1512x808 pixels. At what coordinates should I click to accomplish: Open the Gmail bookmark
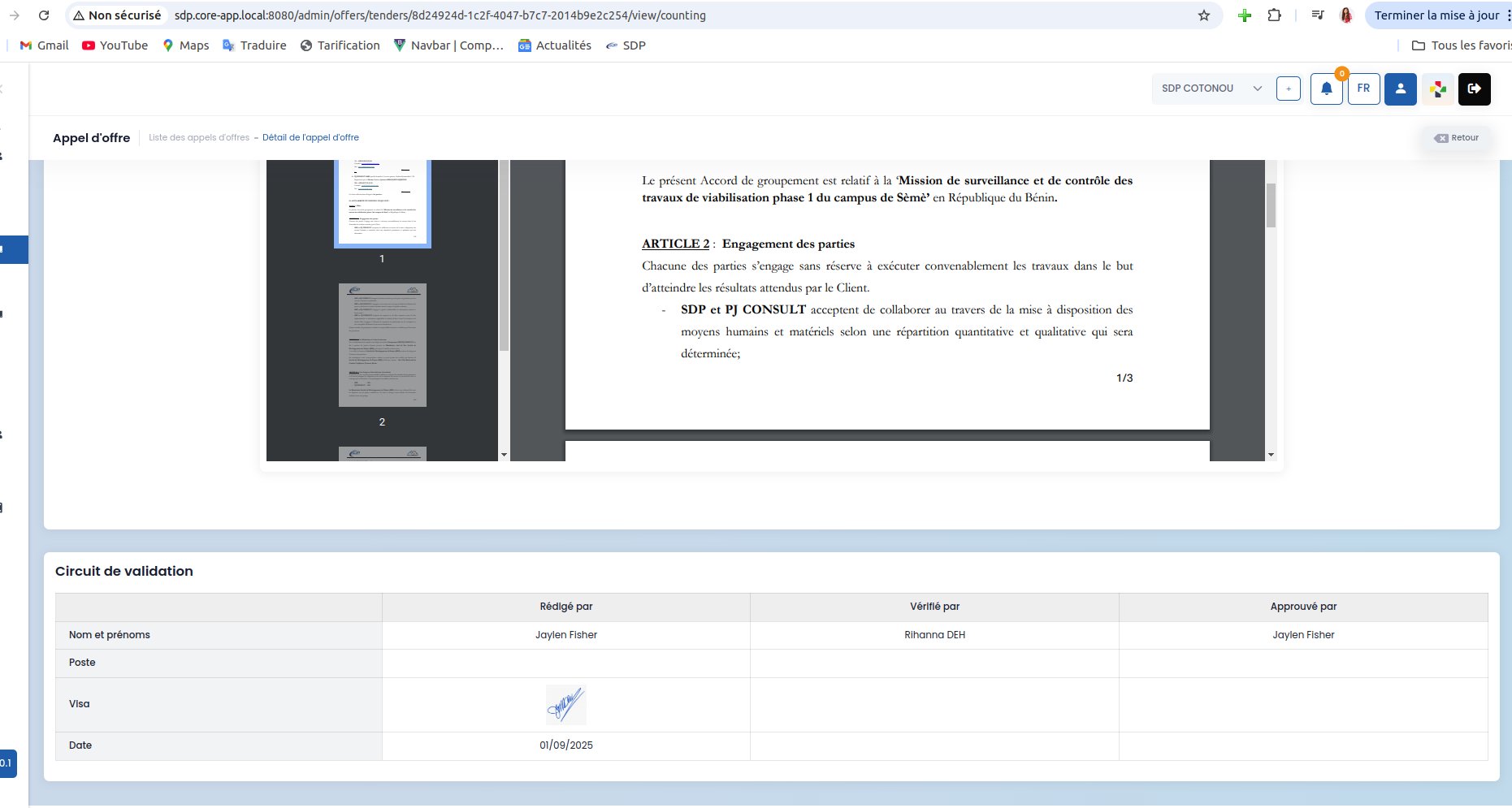[x=45, y=45]
